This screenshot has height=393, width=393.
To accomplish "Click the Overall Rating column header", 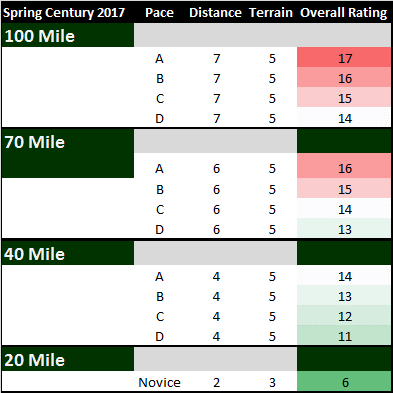I will point(344,13).
